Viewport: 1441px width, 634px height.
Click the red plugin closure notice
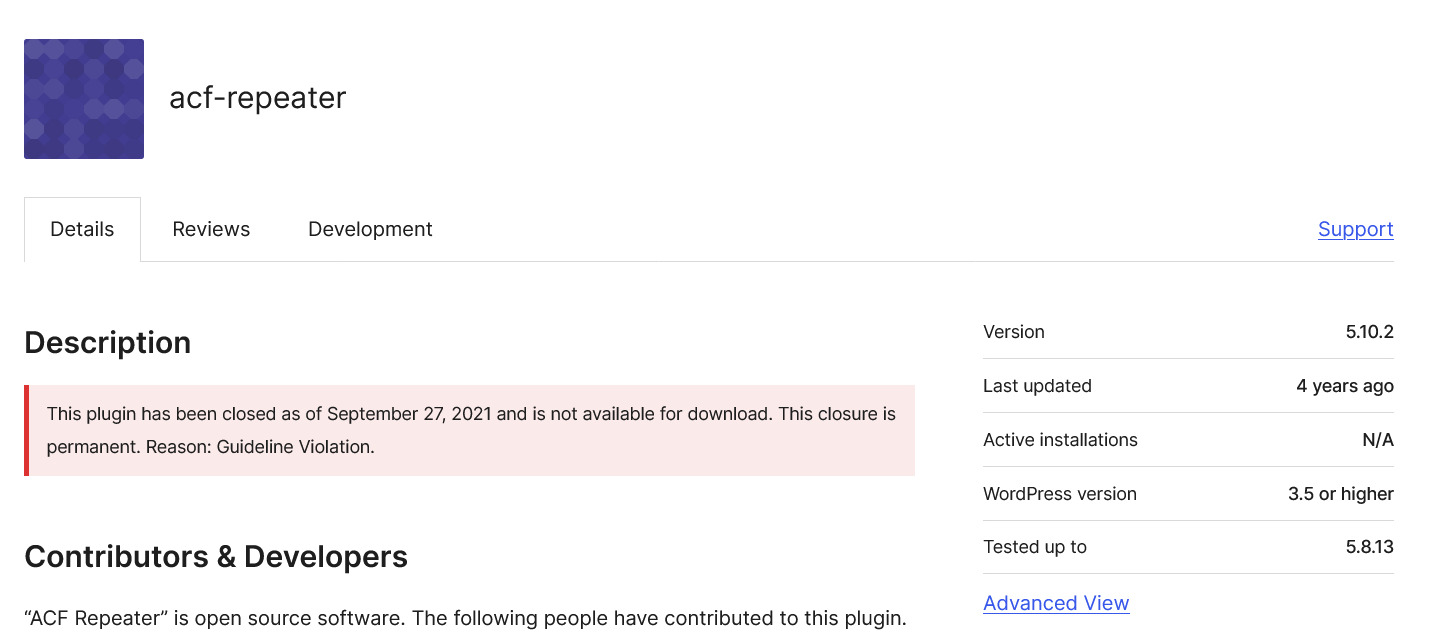pyautogui.click(x=471, y=430)
